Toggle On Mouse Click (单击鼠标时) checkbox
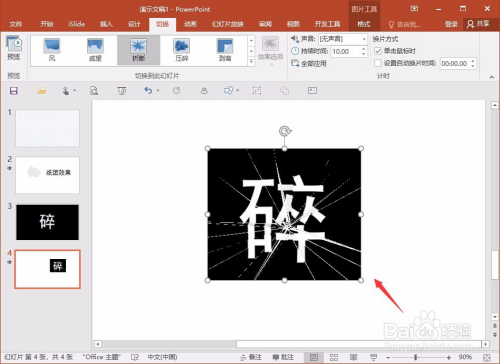 (x=378, y=51)
